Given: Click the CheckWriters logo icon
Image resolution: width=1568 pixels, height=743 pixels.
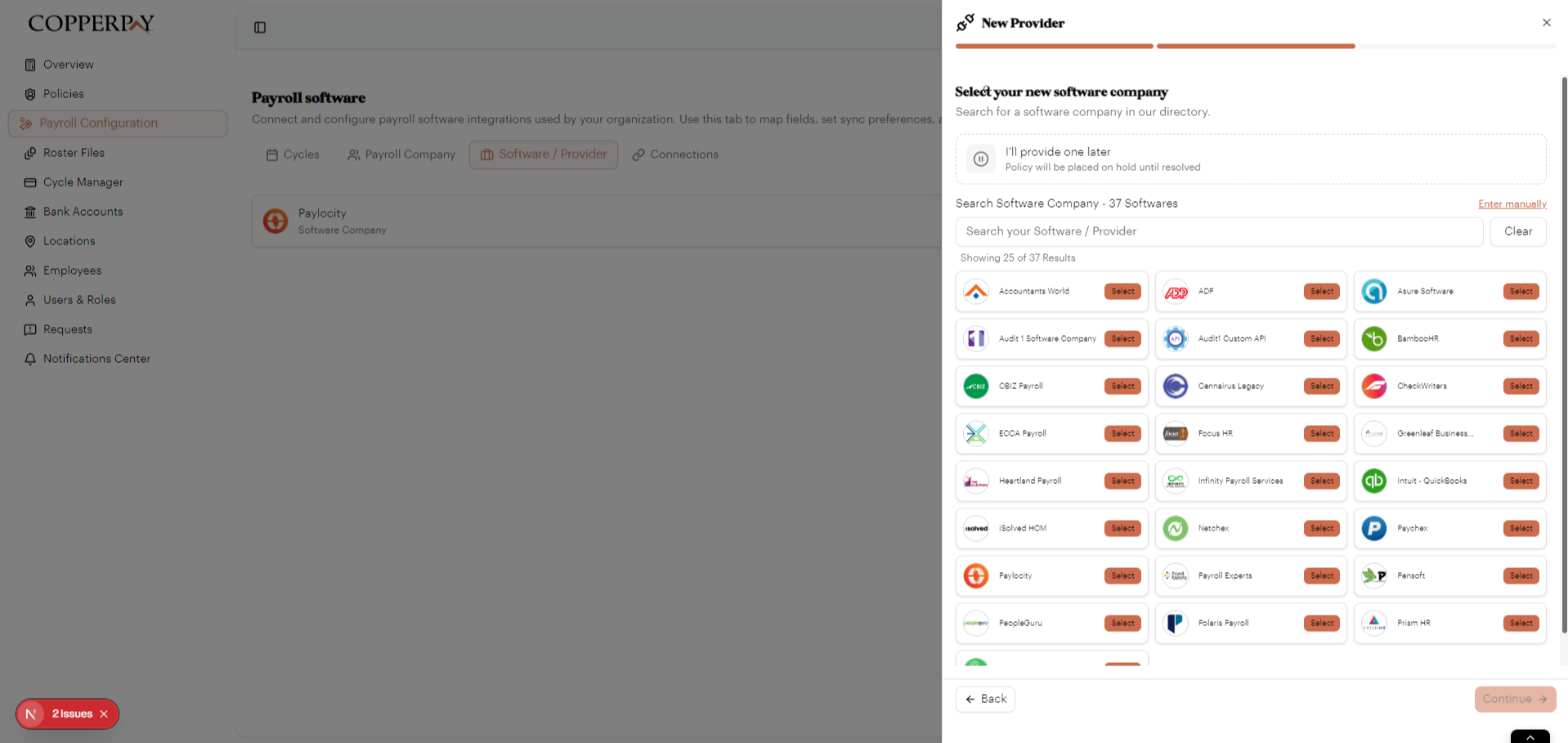Looking at the screenshot, I should pos(1373,387).
